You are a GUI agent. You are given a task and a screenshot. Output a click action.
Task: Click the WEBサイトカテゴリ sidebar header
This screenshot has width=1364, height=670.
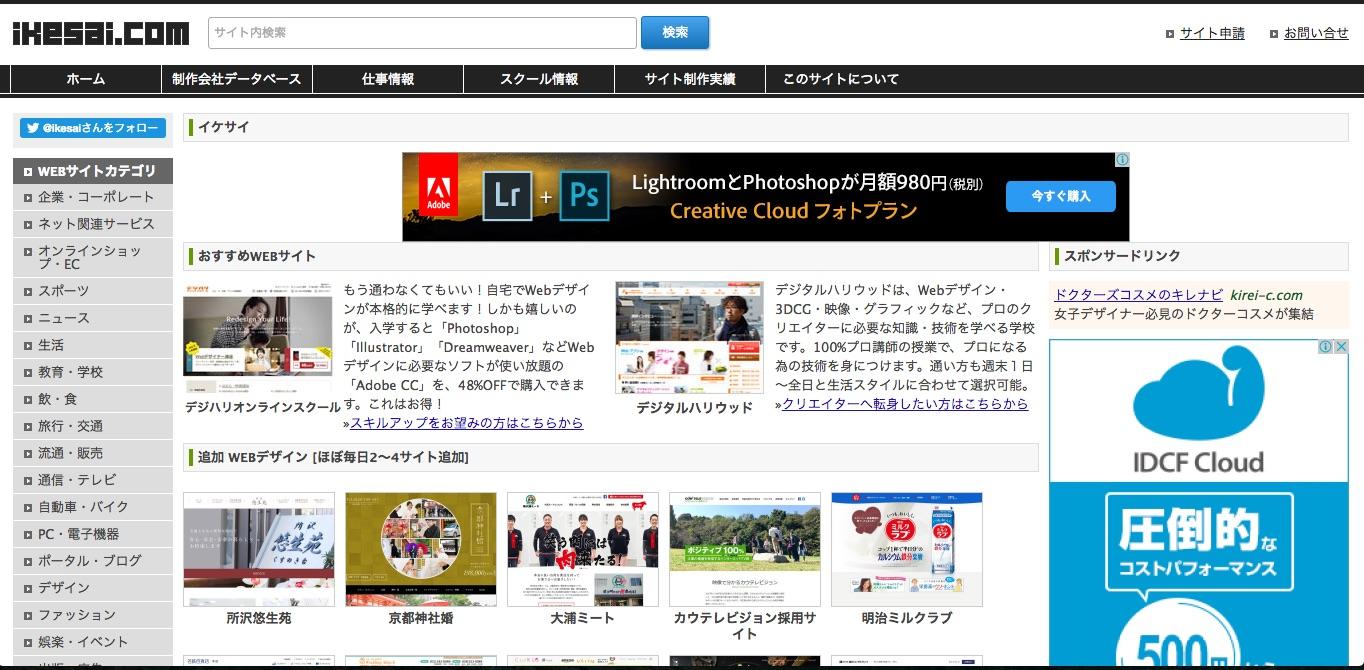(x=93, y=171)
